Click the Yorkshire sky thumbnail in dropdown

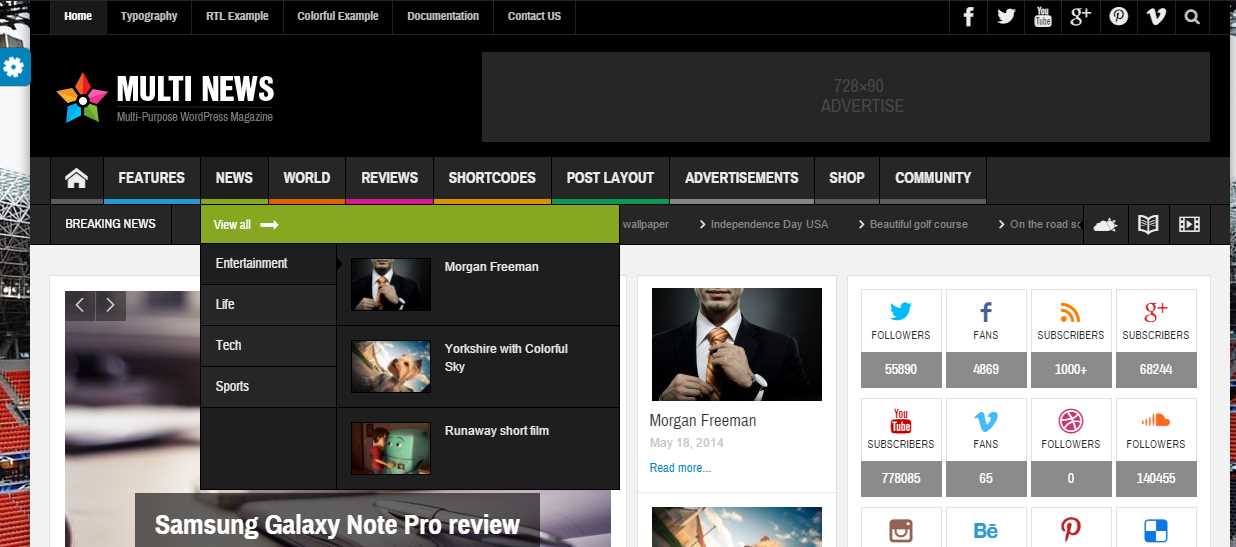(391, 366)
